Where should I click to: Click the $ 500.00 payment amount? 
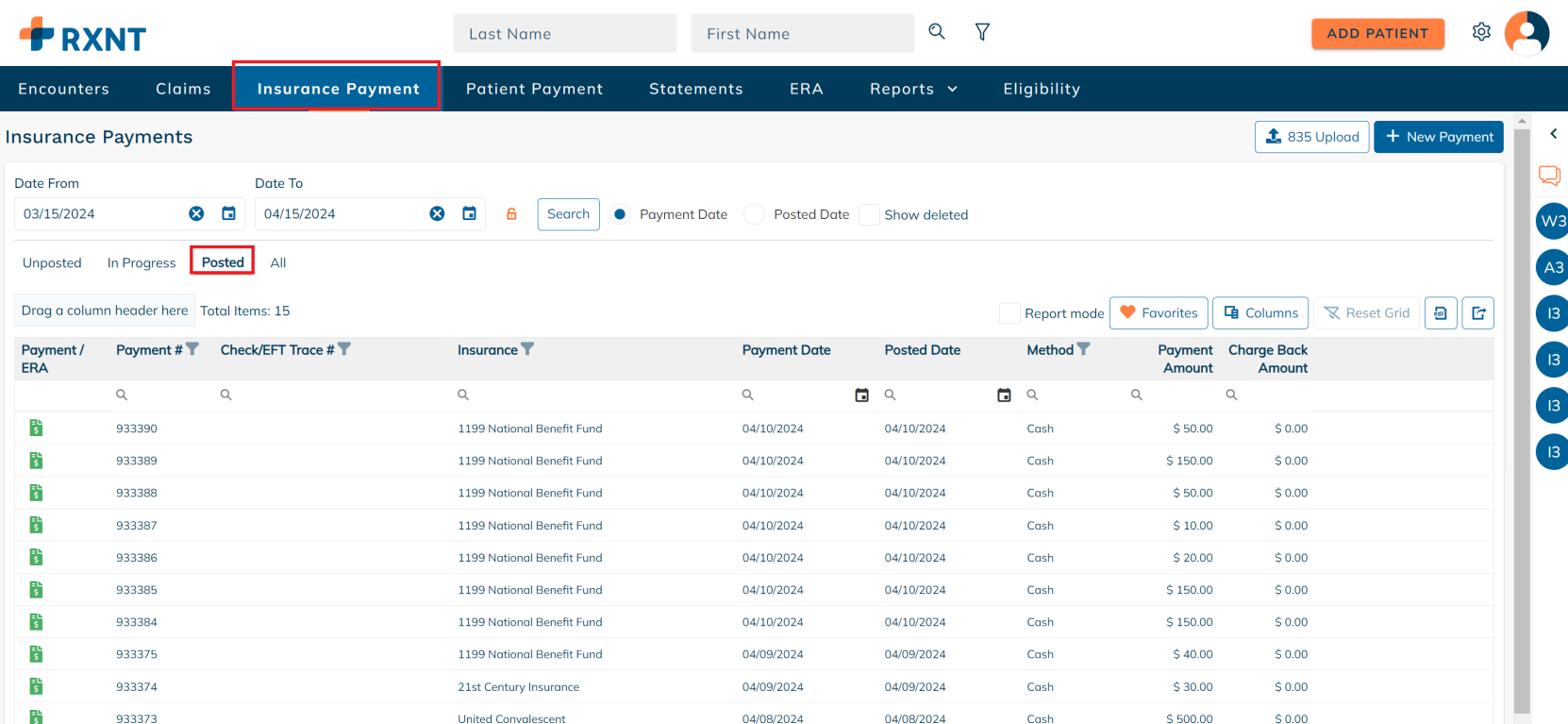1190,718
